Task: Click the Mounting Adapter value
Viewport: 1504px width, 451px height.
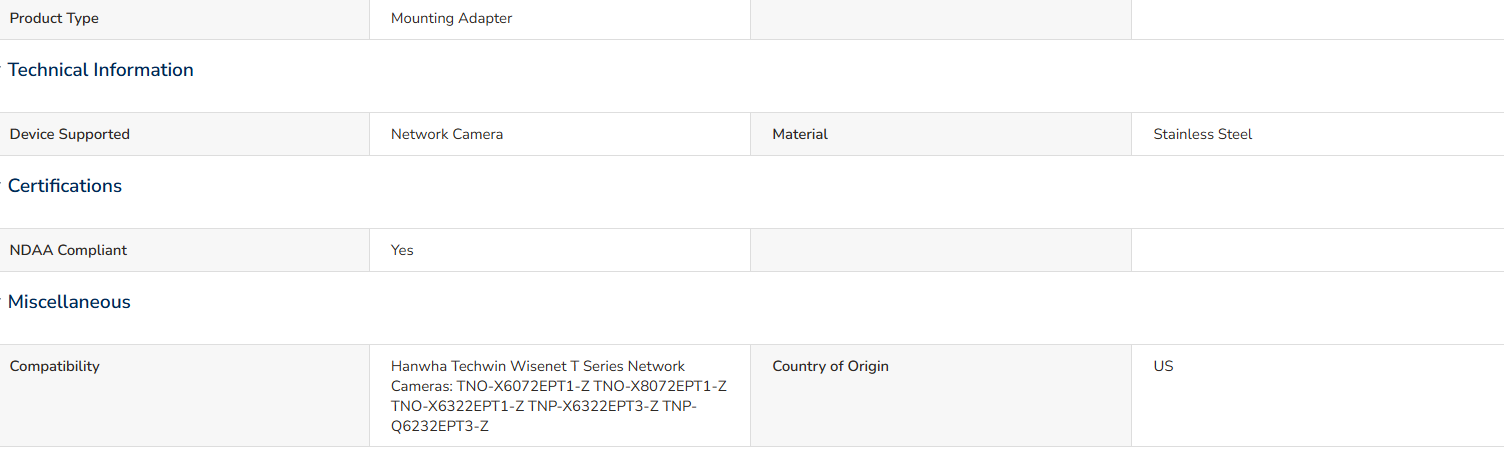Action: tap(451, 19)
